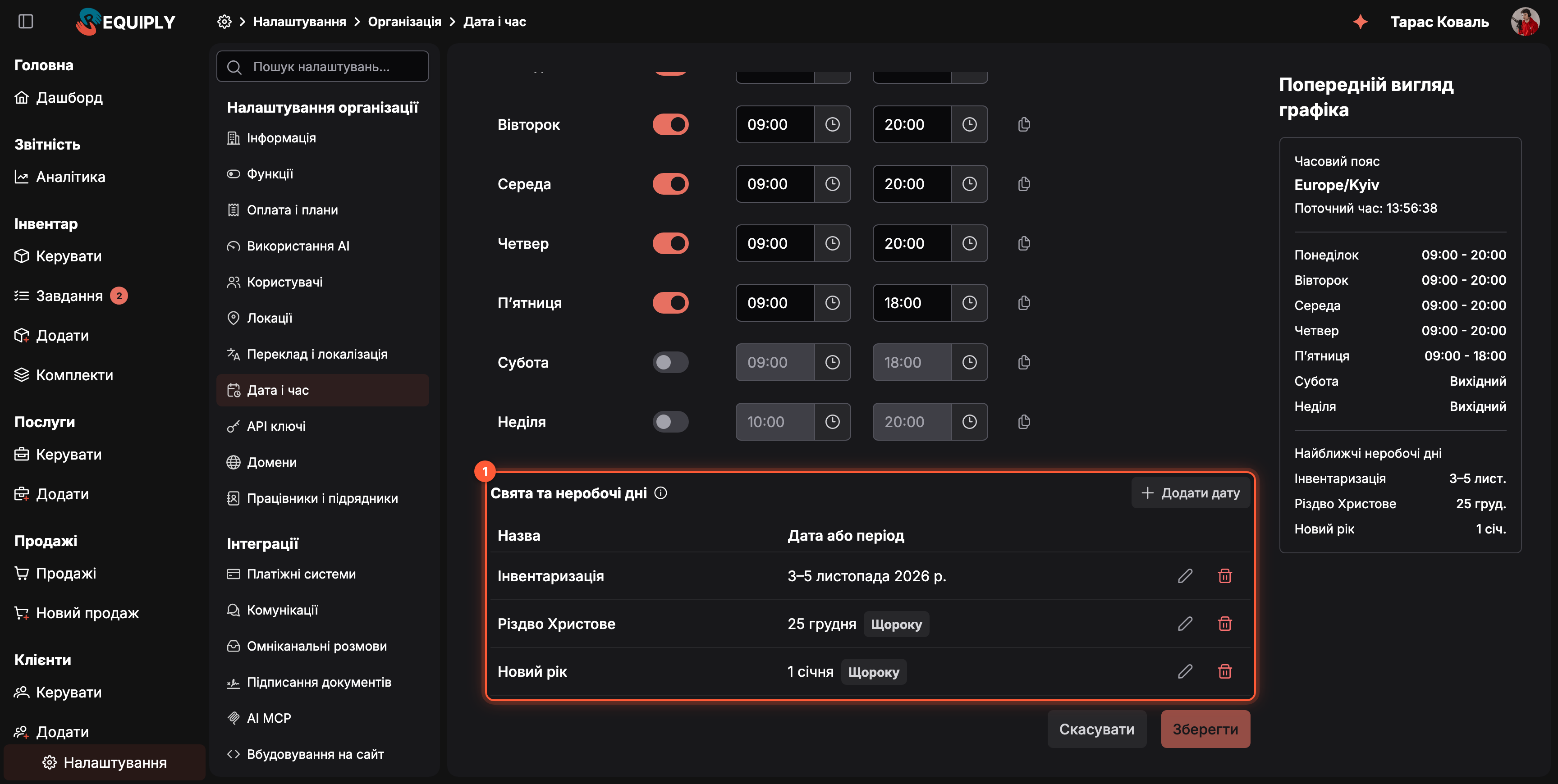Viewport: 1558px width, 784px height.
Task: Open Налаштування at the sidebar bottom
Action: point(105,763)
